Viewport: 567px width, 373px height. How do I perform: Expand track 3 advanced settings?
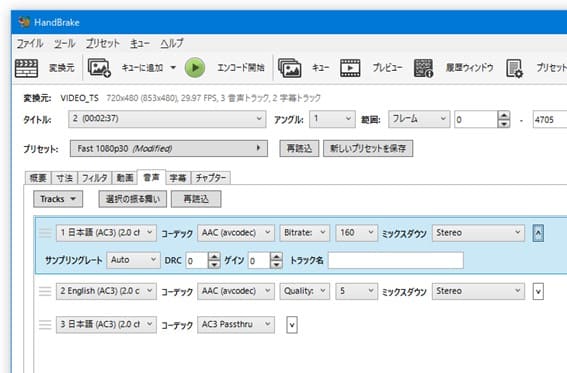292,325
